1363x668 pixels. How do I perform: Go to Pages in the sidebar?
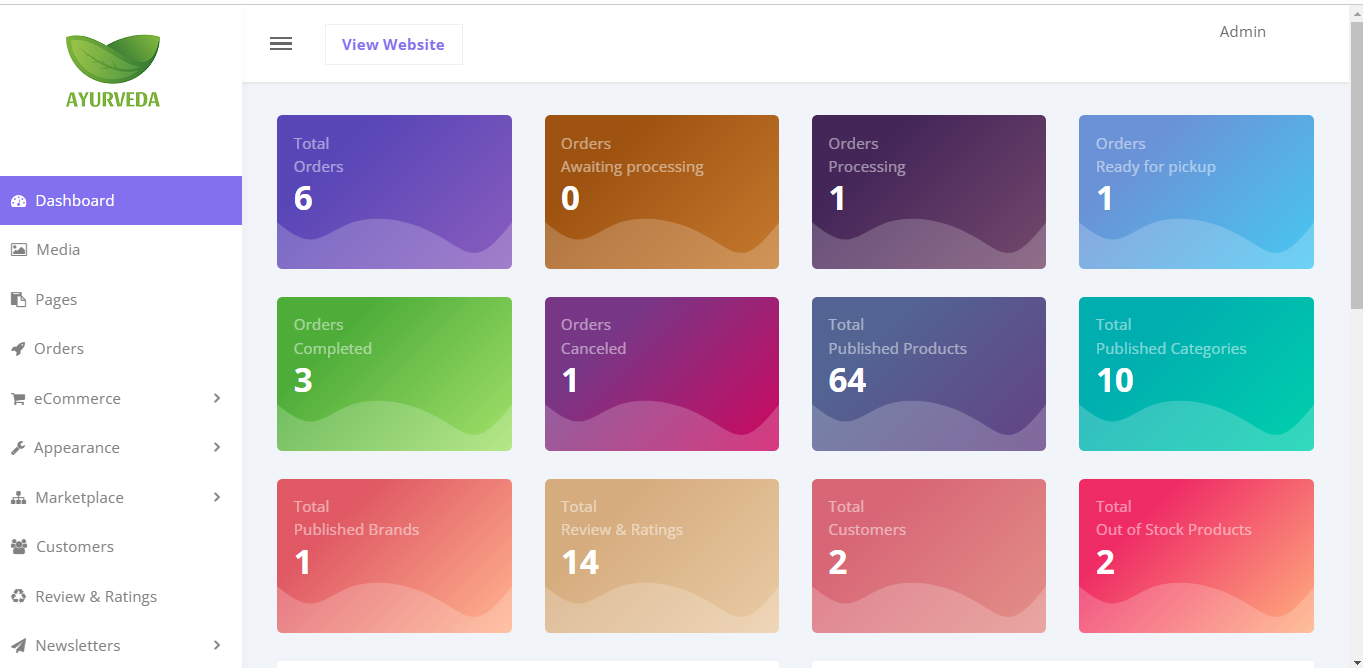coord(56,300)
